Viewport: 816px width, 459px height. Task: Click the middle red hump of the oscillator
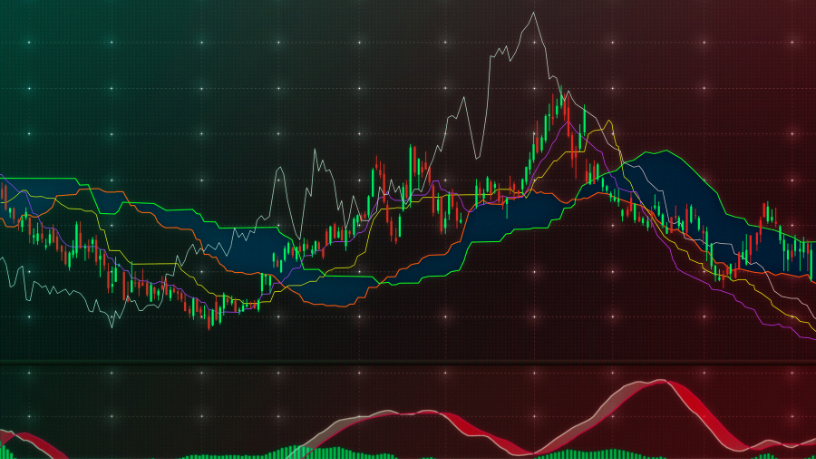tap(430, 413)
